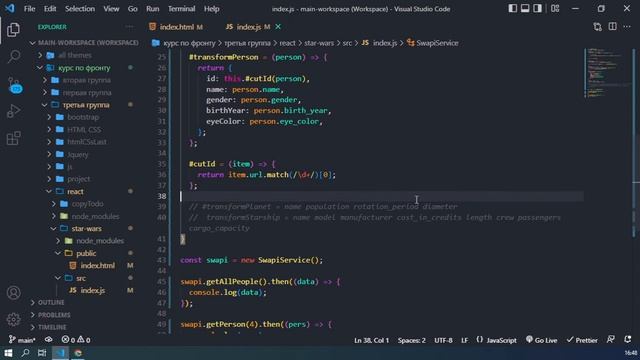640x360 pixels.
Task: Open the Customize Layout icon
Action: click(x=555, y=9)
